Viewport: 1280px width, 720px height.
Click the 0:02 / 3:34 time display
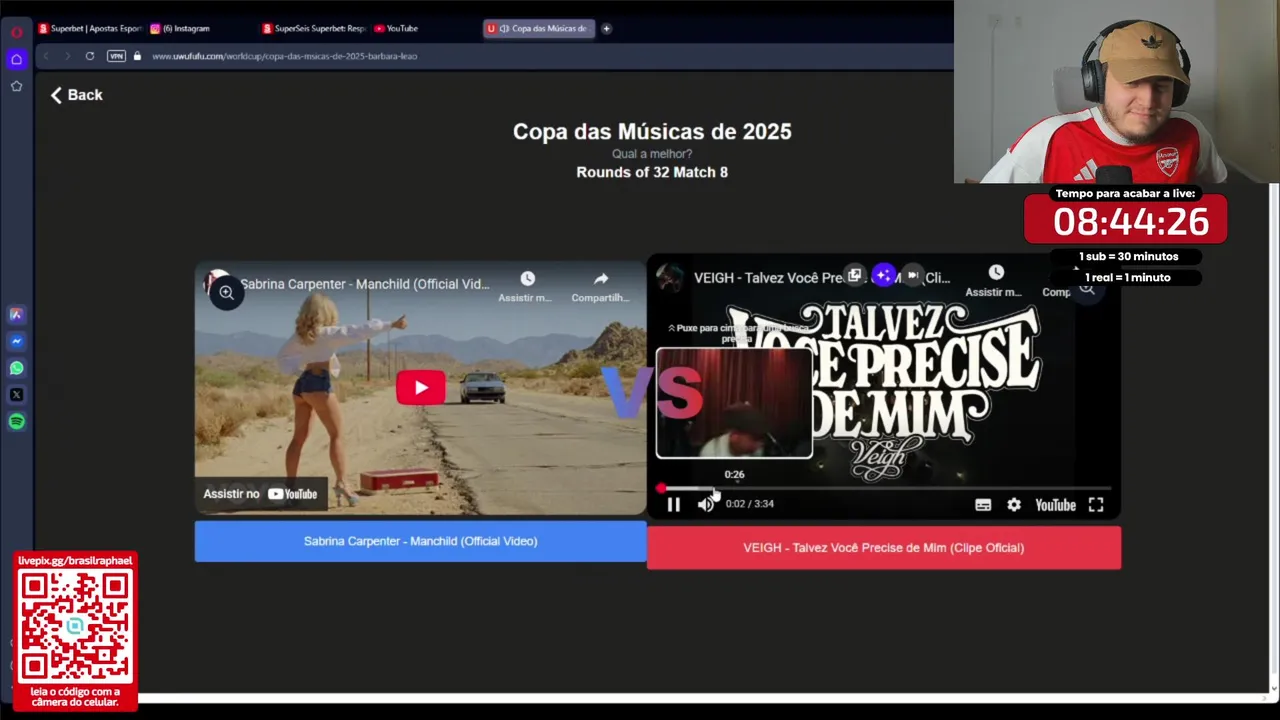pyautogui.click(x=750, y=504)
